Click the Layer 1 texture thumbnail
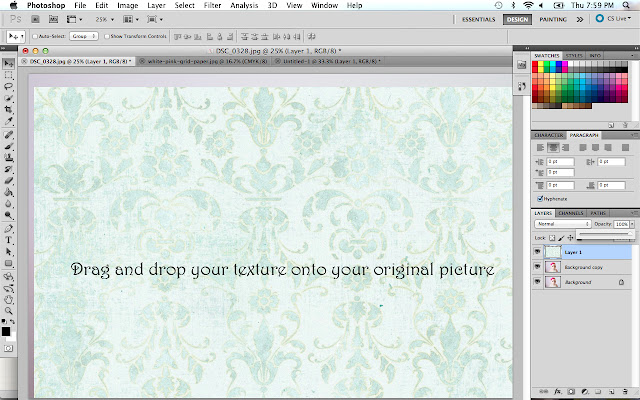 click(x=552, y=252)
